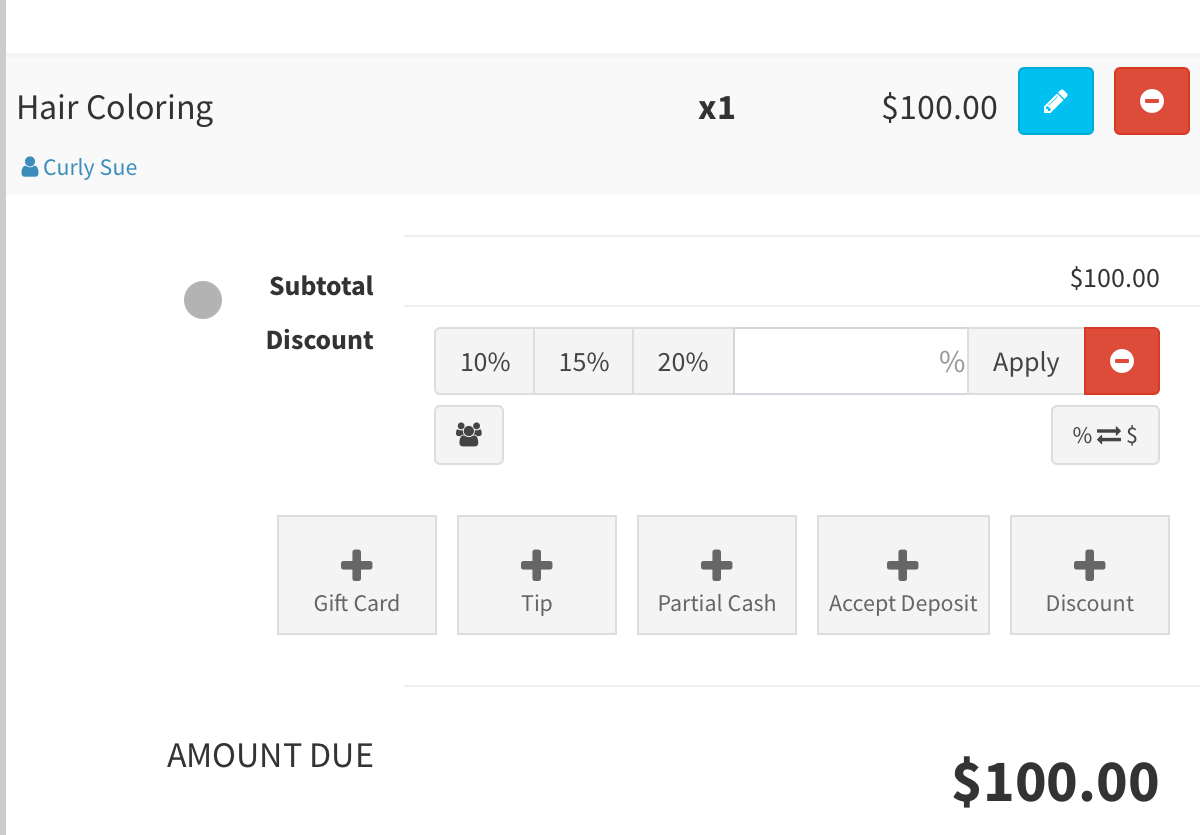Switch discount between percent and dollar
1200x835 pixels.
pyautogui.click(x=1104, y=435)
